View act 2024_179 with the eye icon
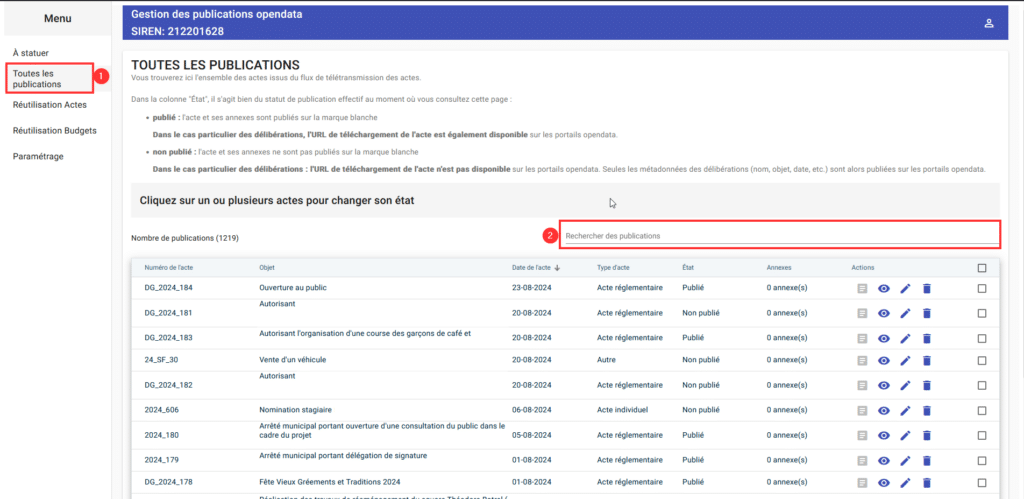The image size is (1024, 499). point(884,459)
